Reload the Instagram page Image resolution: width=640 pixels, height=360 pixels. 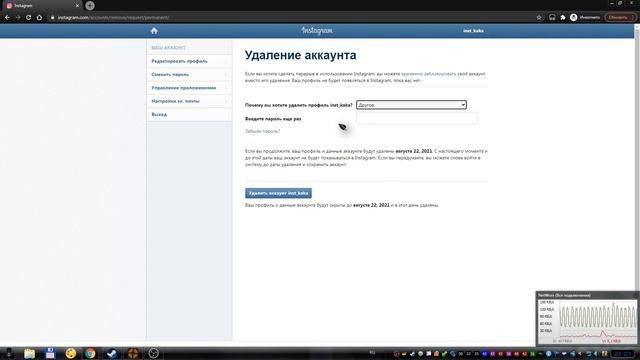pyautogui.click(x=28, y=18)
